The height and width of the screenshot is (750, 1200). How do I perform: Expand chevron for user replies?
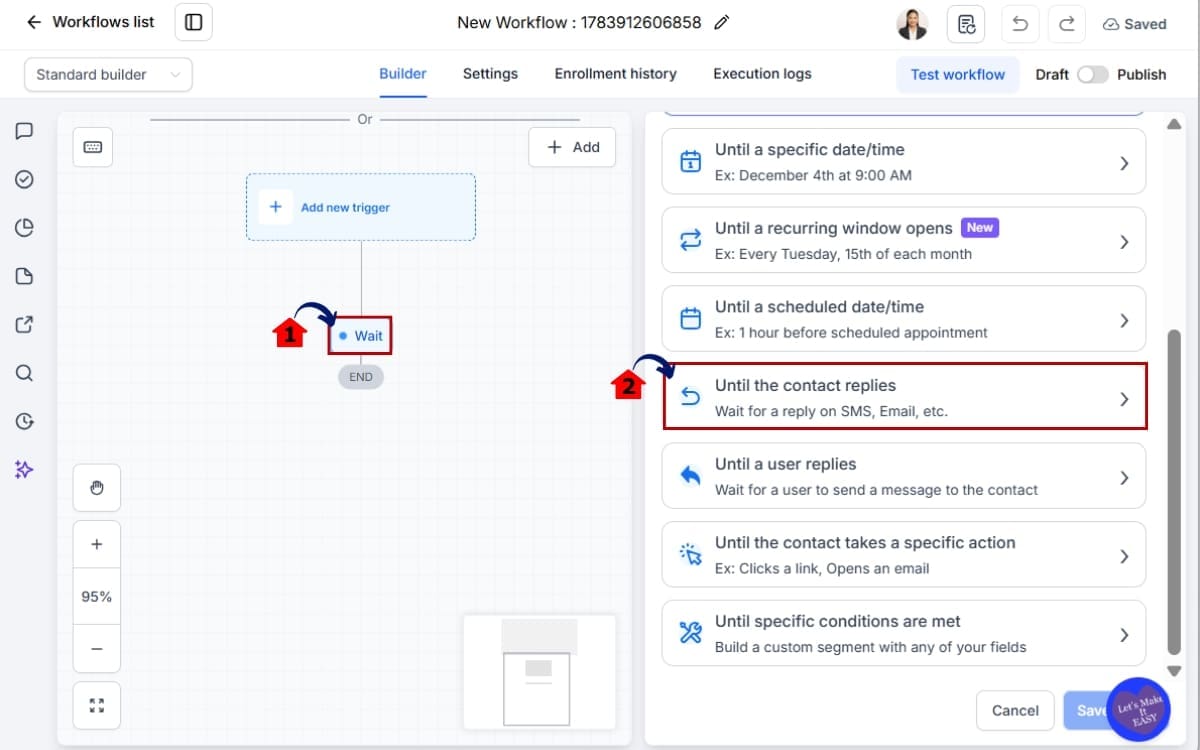[x=1124, y=477]
